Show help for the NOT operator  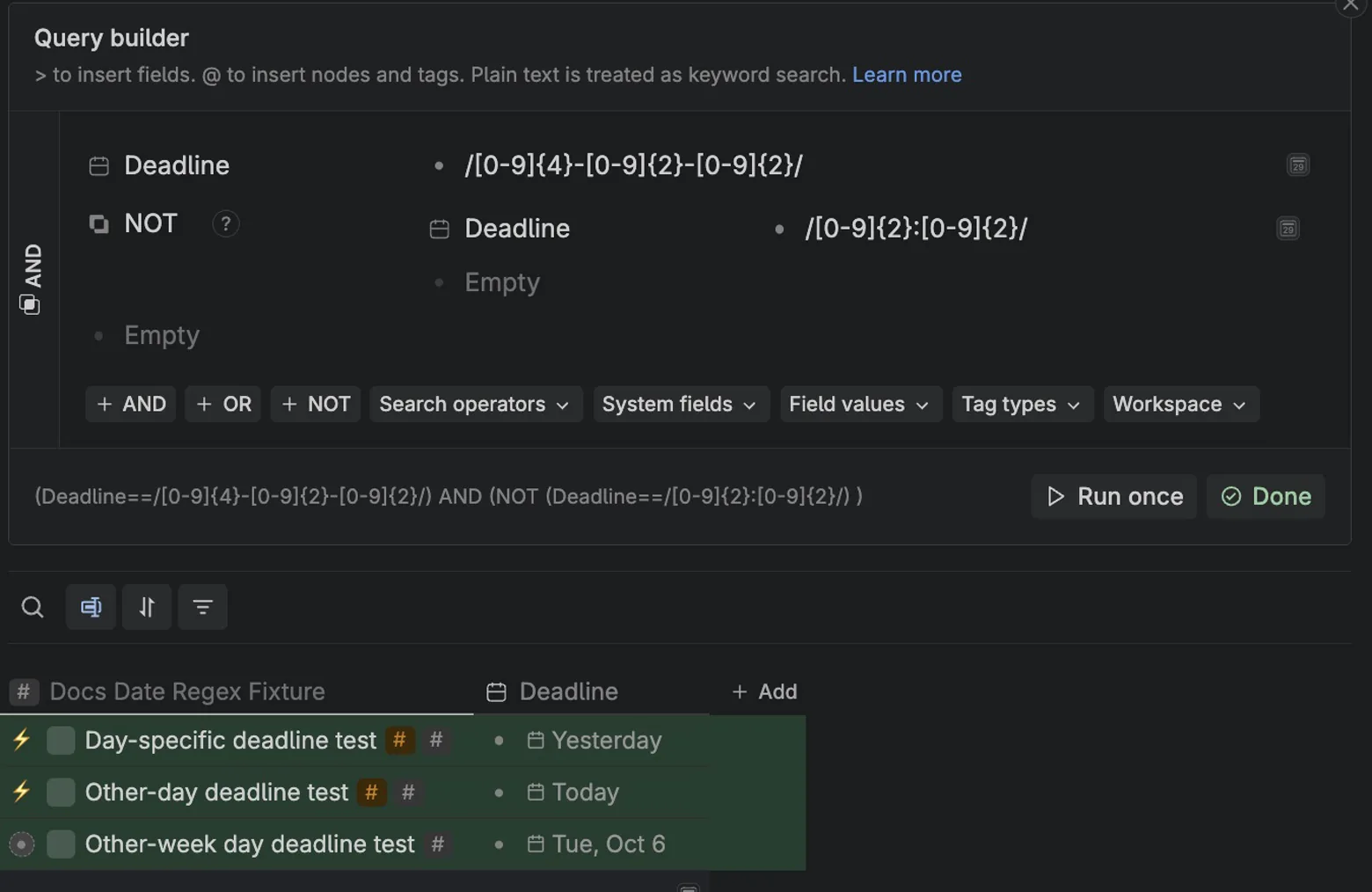226,223
